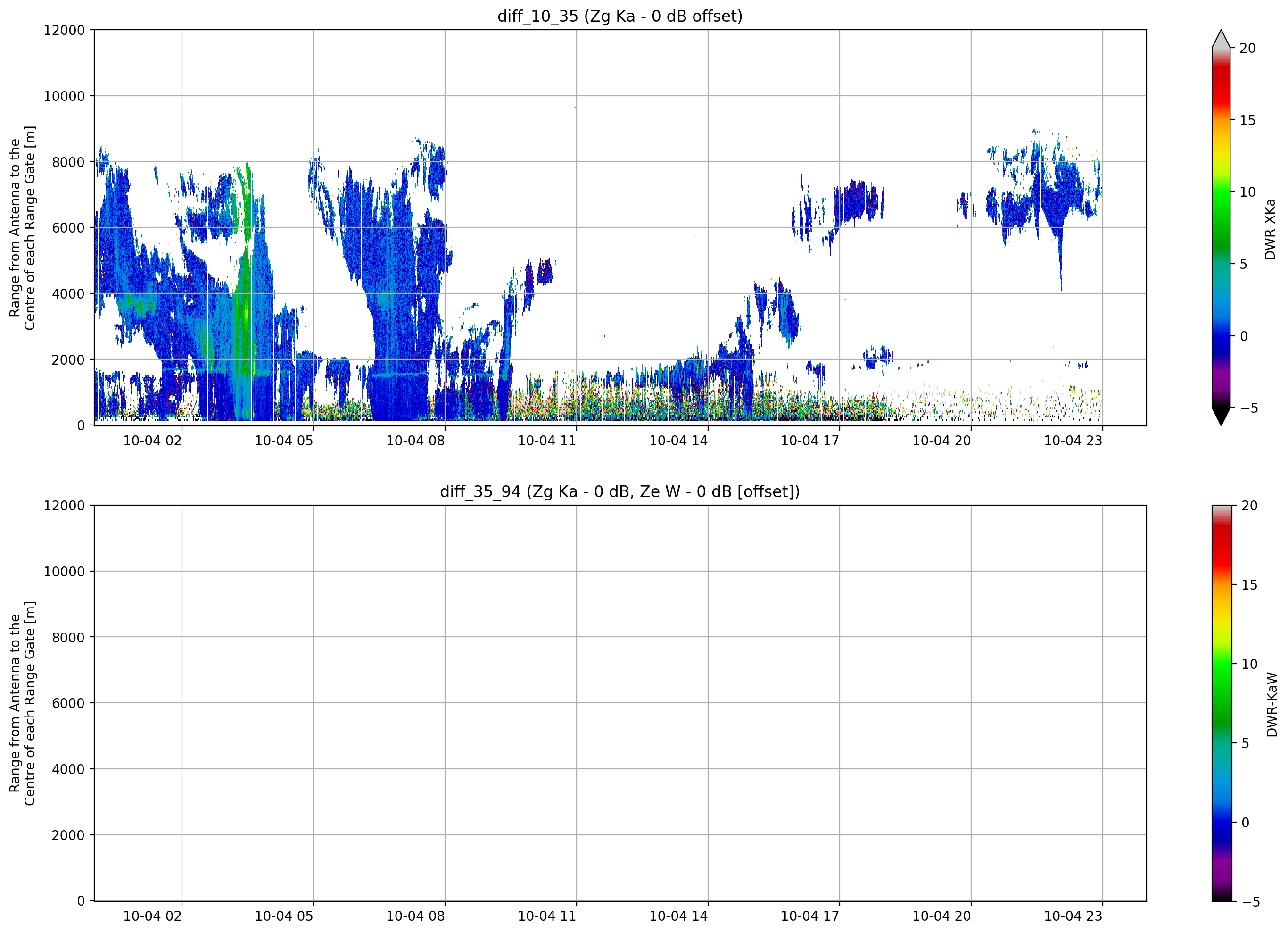The height and width of the screenshot is (933, 1288).
Task: Click the purple cloud patch near 17h at 7000 m
Action: tap(859, 202)
